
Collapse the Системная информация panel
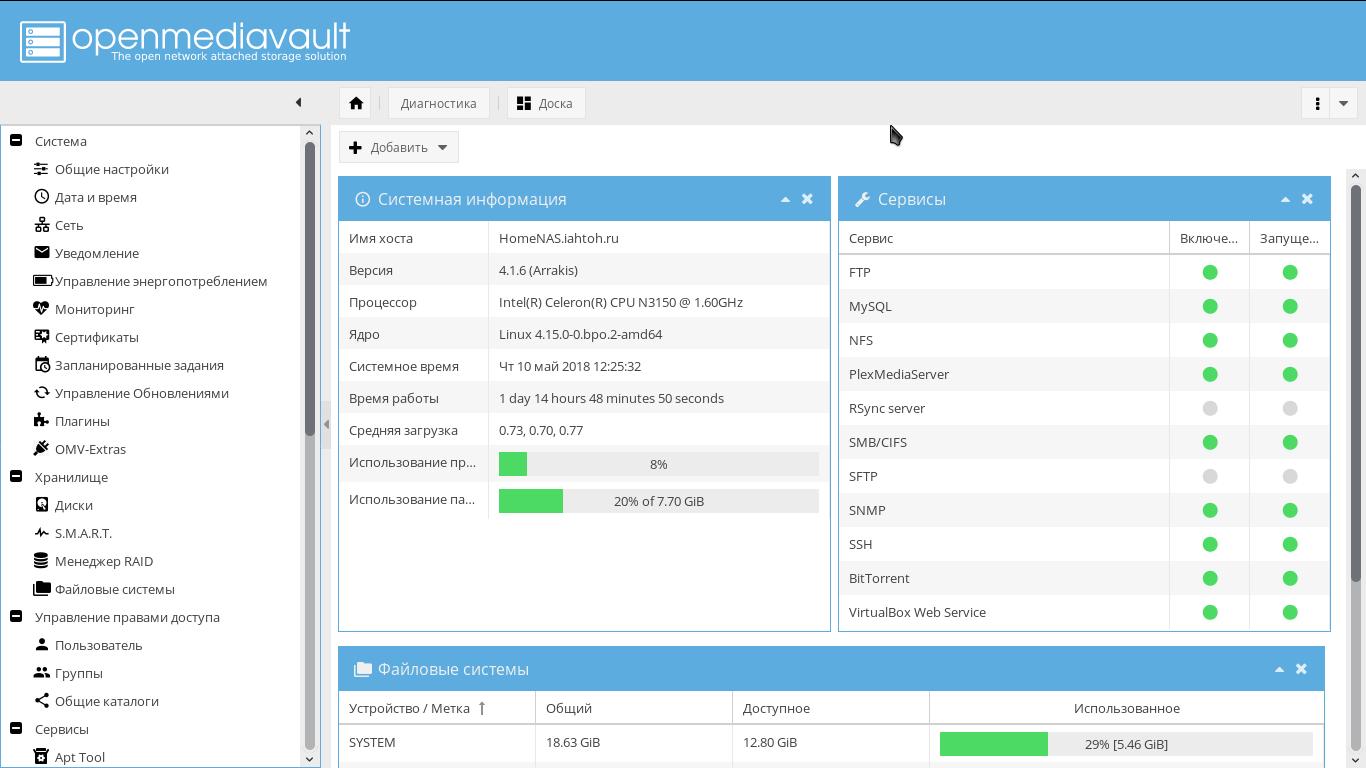pyautogui.click(x=785, y=199)
